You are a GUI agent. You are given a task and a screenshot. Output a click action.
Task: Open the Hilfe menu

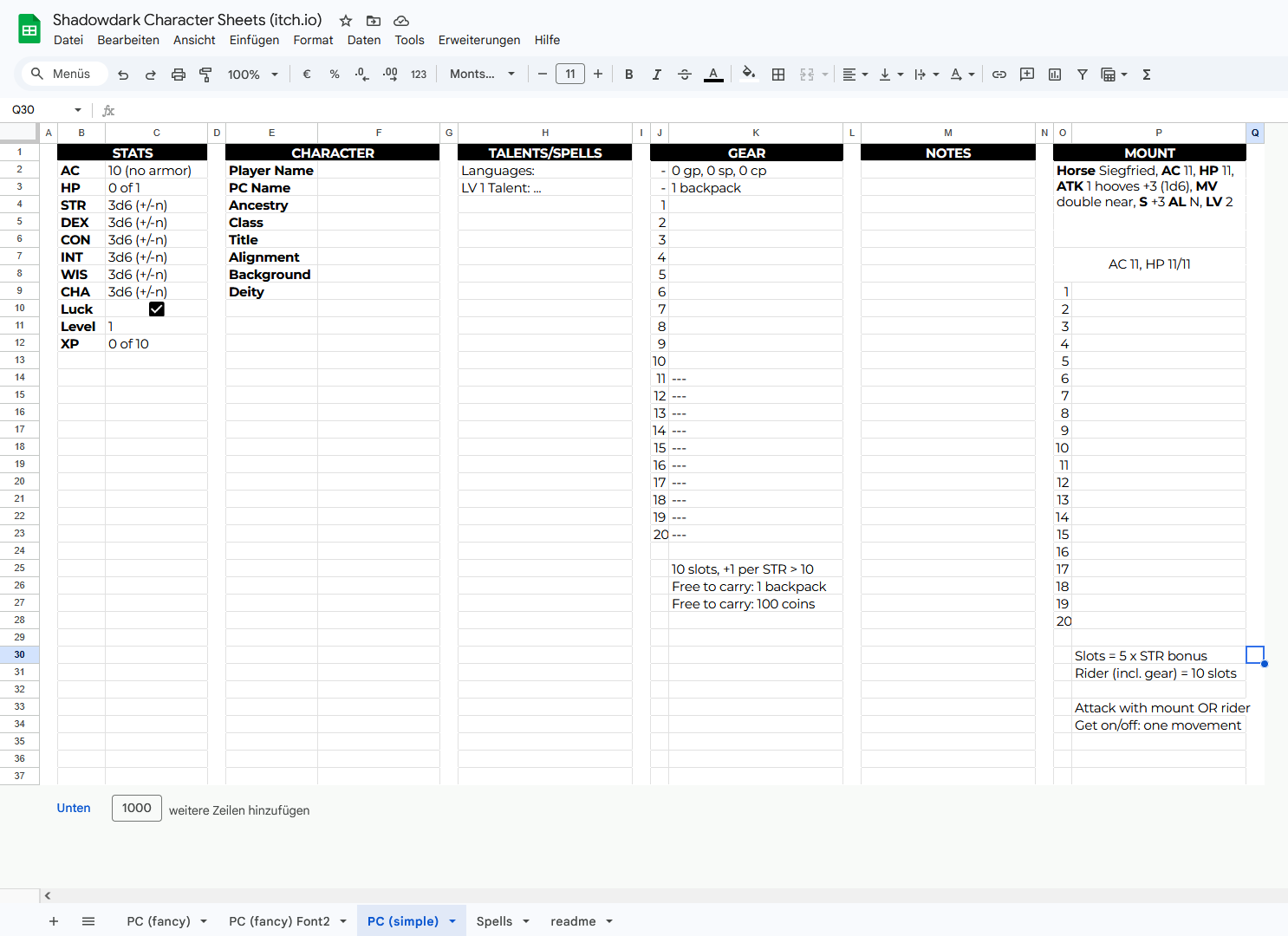pyautogui.click(x=547, y=40)
